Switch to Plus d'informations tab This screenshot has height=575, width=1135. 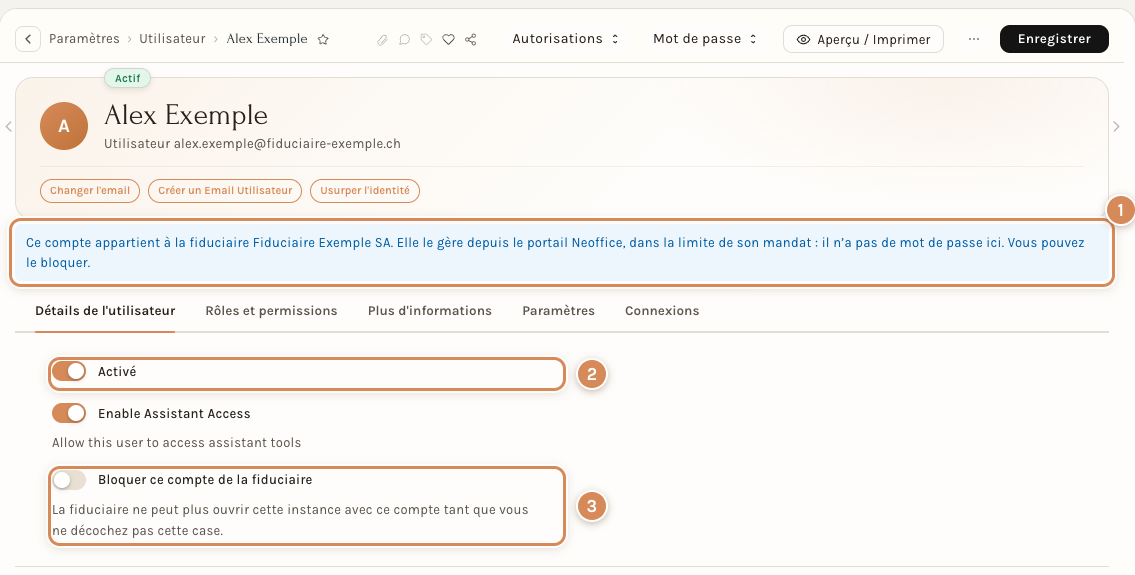point(430,311)
